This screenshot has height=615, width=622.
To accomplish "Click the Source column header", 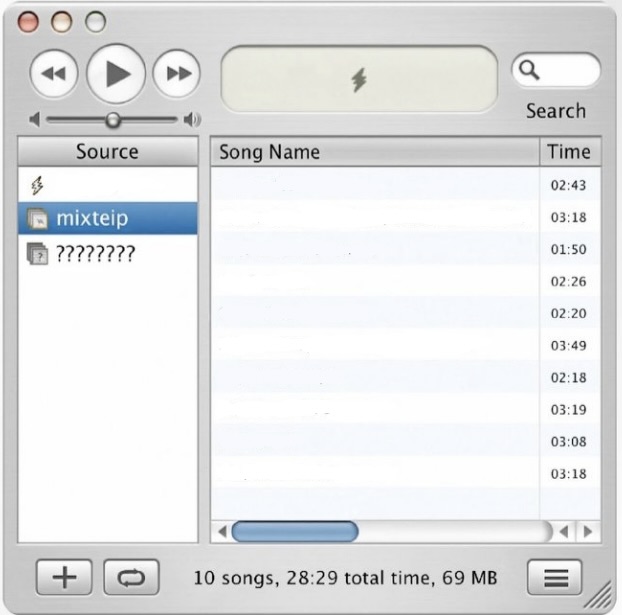I will coord(108,152).
